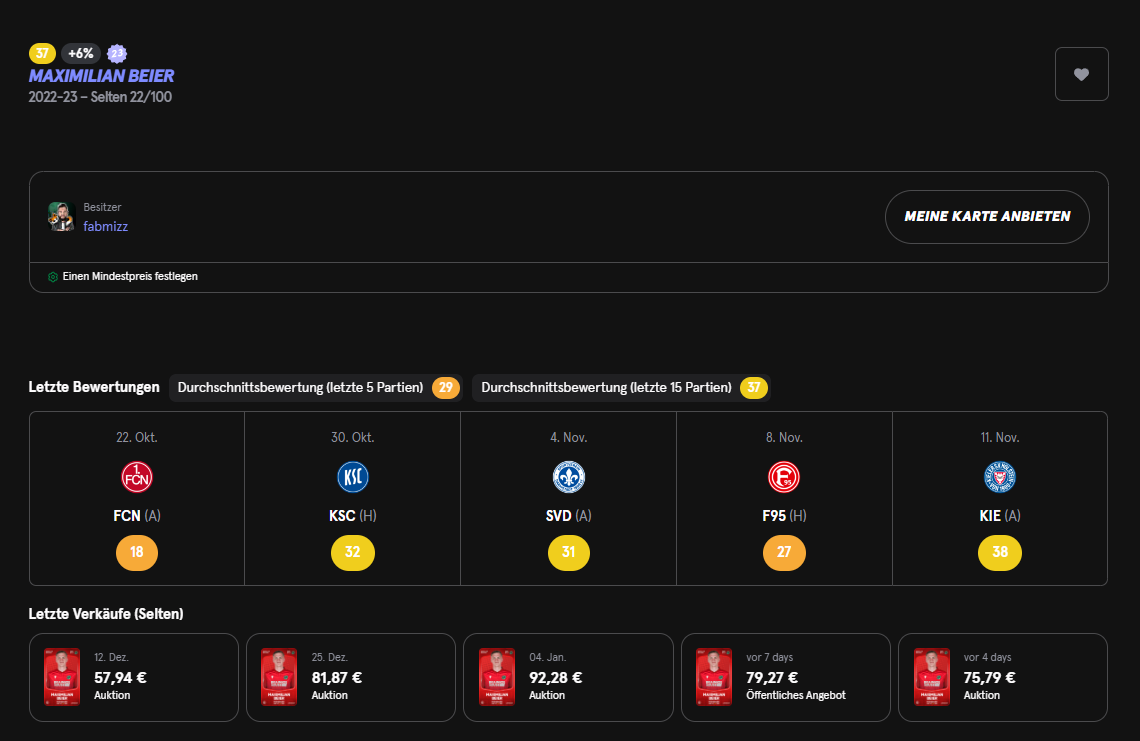Click the 1. FCN club logo
This screenshot has height=741, width=1140.
[x=136, y=477]
